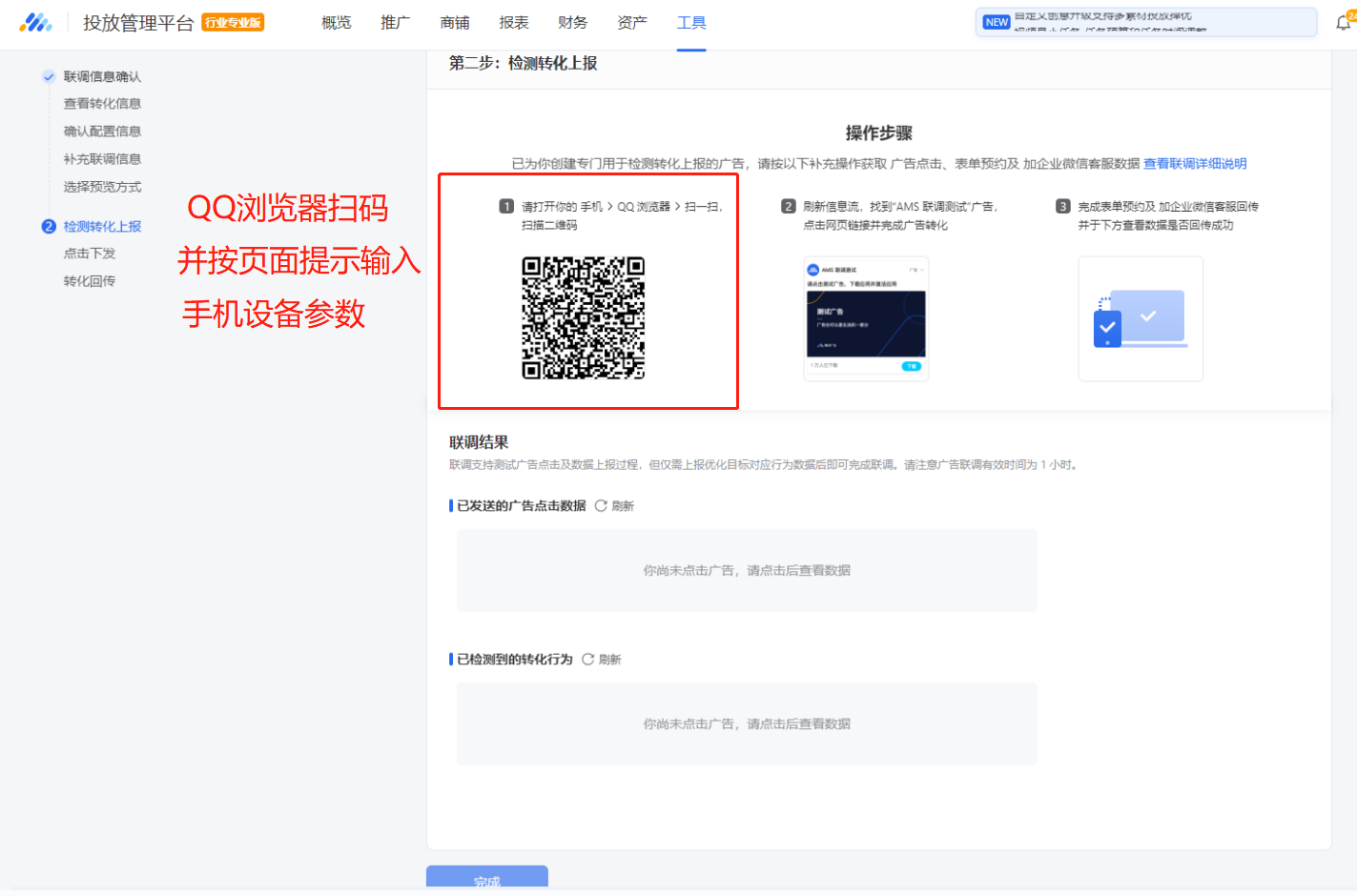The width and height of the screenshot is (1357, 896).
Task: Select 点击下发 in sidebar
Action: [90, 254]
